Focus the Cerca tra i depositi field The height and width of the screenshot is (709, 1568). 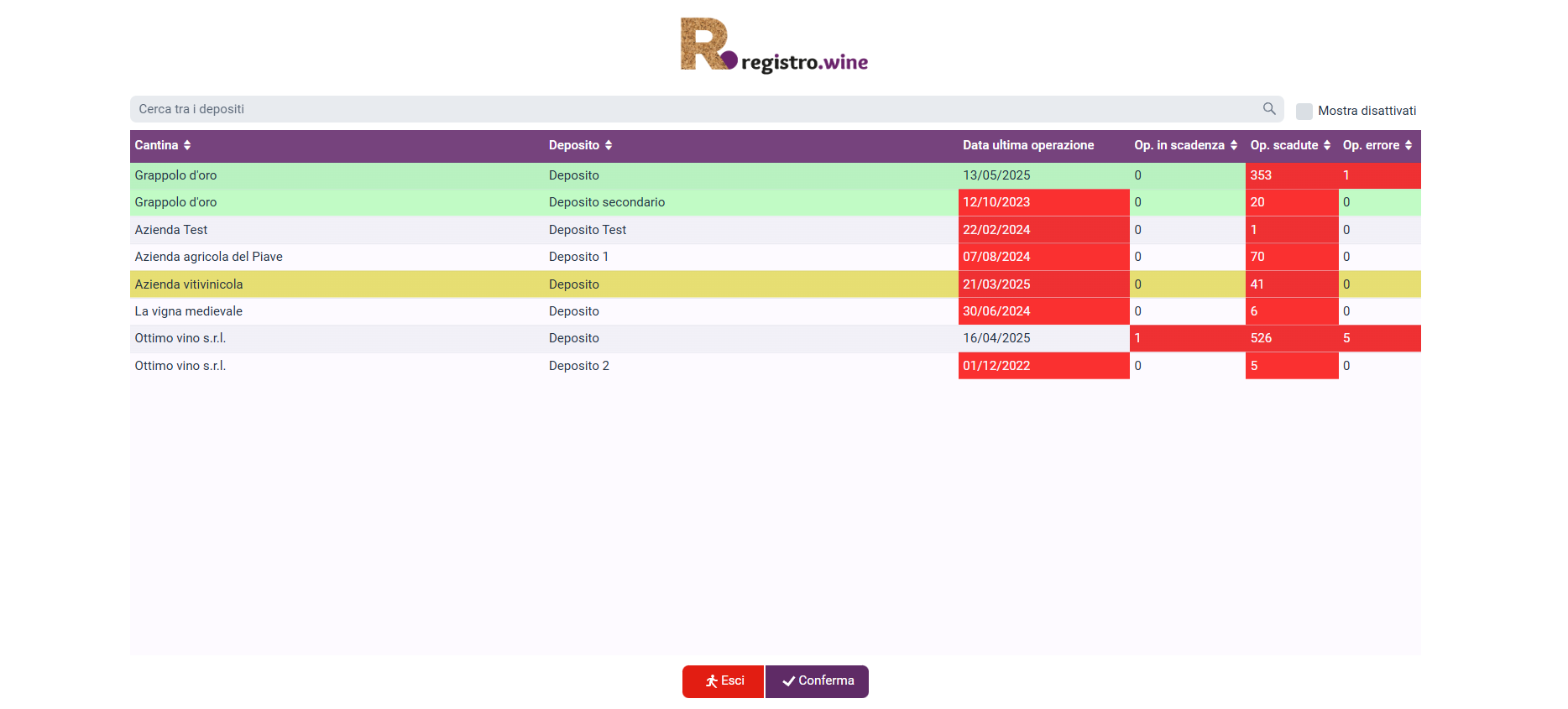click(707, 109)
